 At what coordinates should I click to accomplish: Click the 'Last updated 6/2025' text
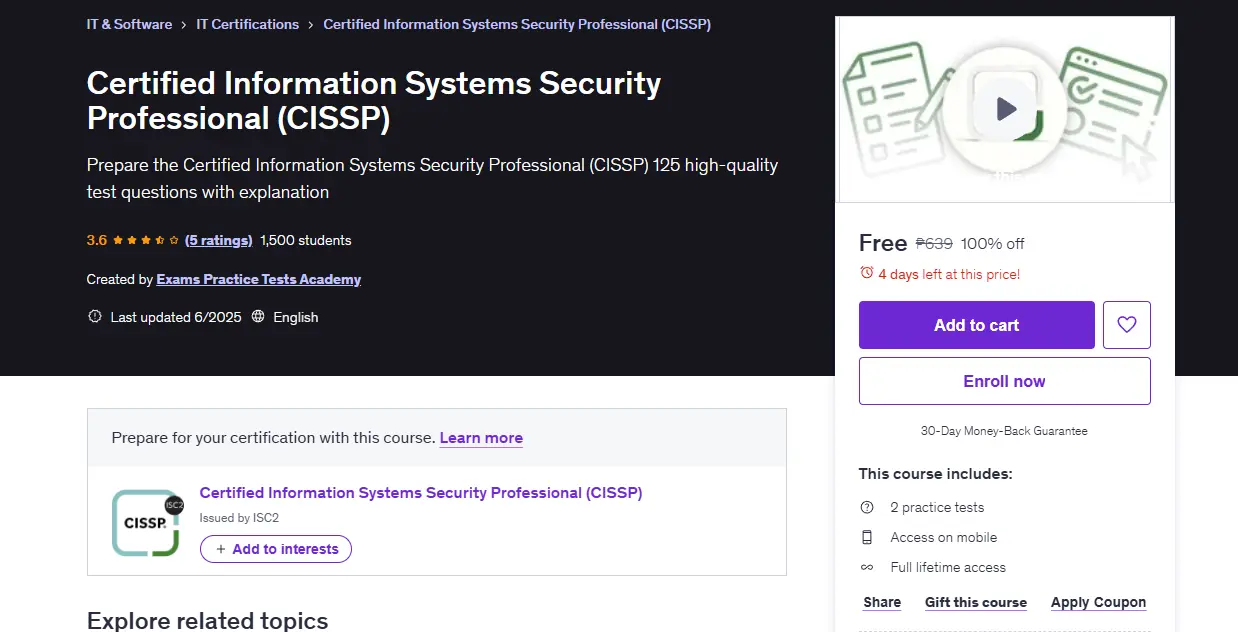coord(176,317)
